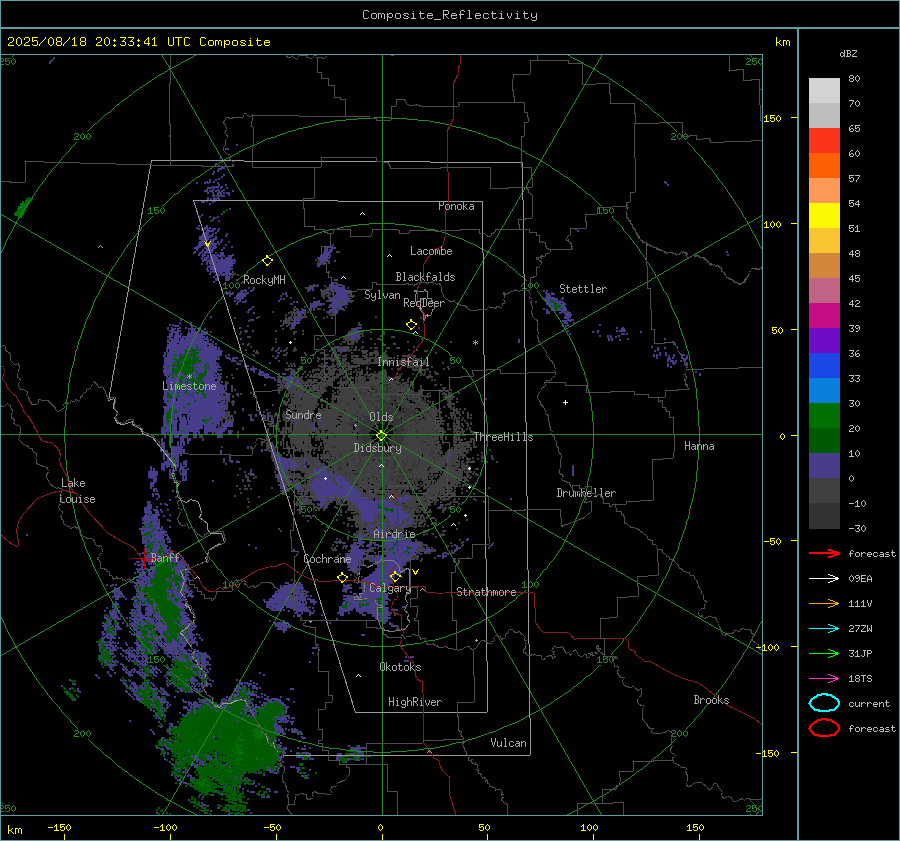Viewport: 900px width, 841px height.
Task: Click the yellow diamond marker near Cochrane
Action: click(342, 578)
